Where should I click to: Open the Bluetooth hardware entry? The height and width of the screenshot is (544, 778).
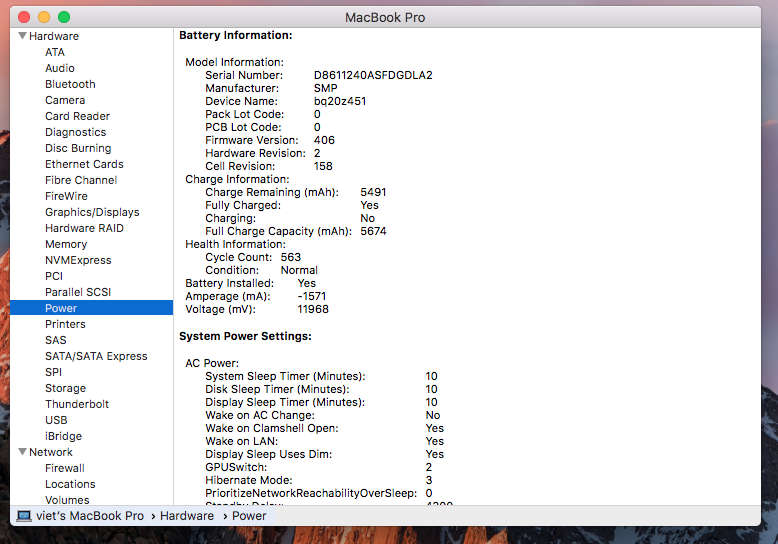[70, 84]
